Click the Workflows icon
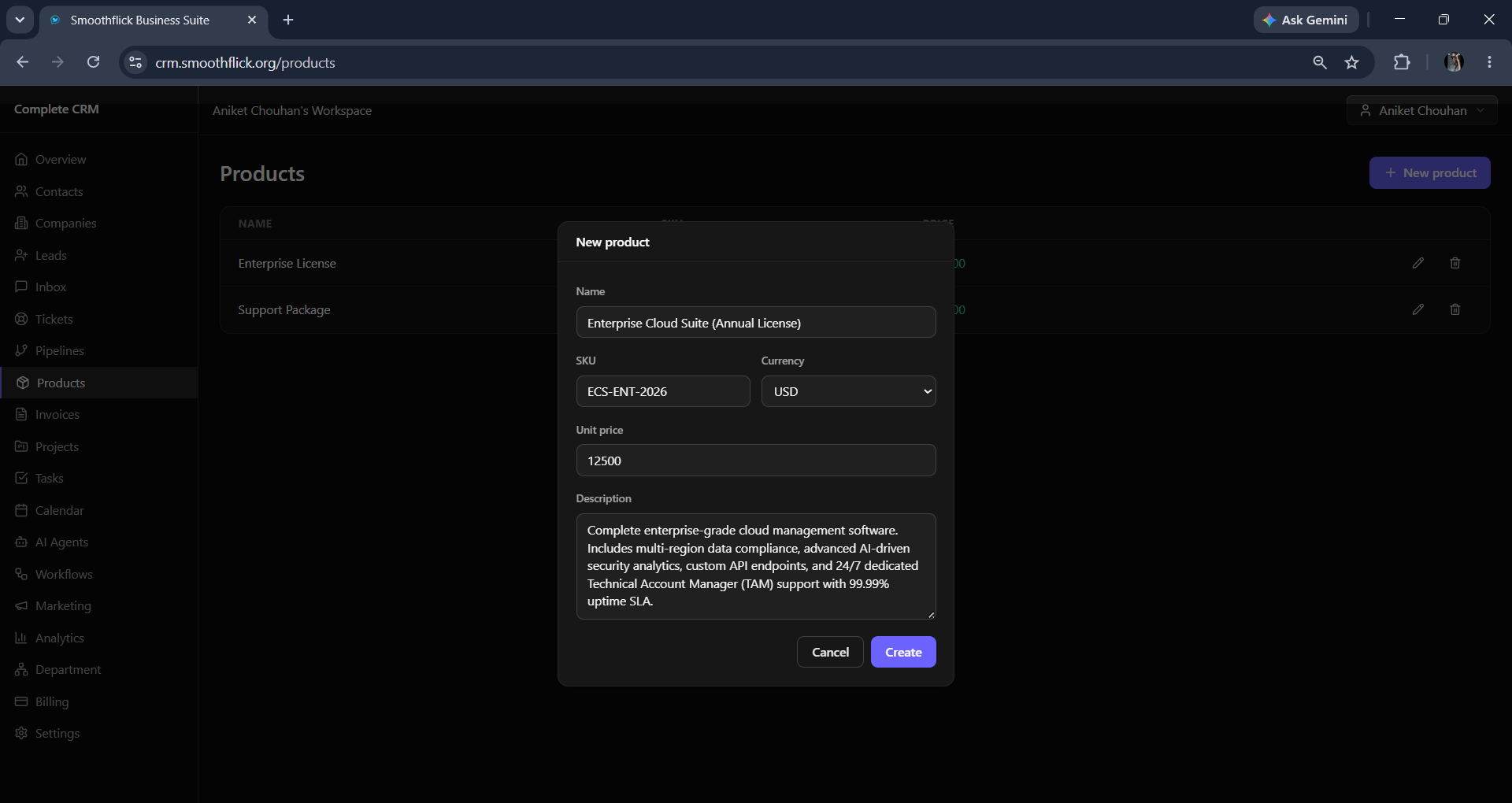 click(x=21, y=574)
